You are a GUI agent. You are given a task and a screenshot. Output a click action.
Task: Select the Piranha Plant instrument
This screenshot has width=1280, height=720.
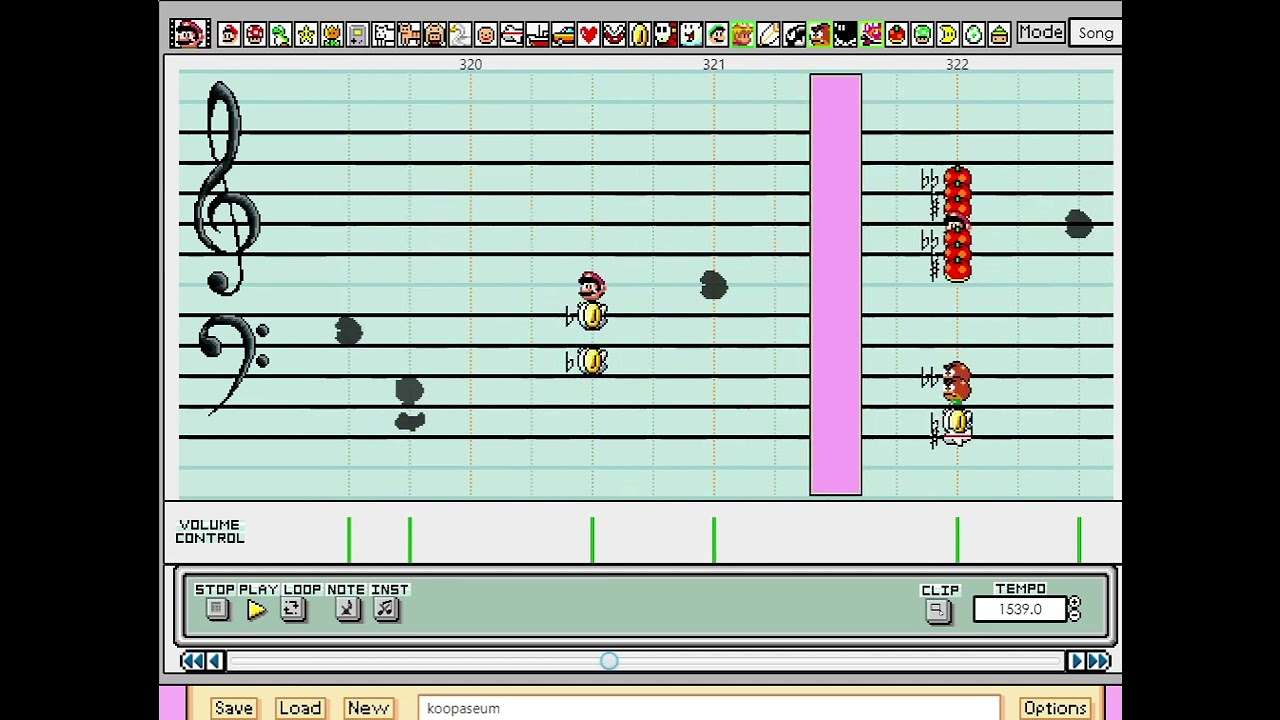(x=613, y=35)
